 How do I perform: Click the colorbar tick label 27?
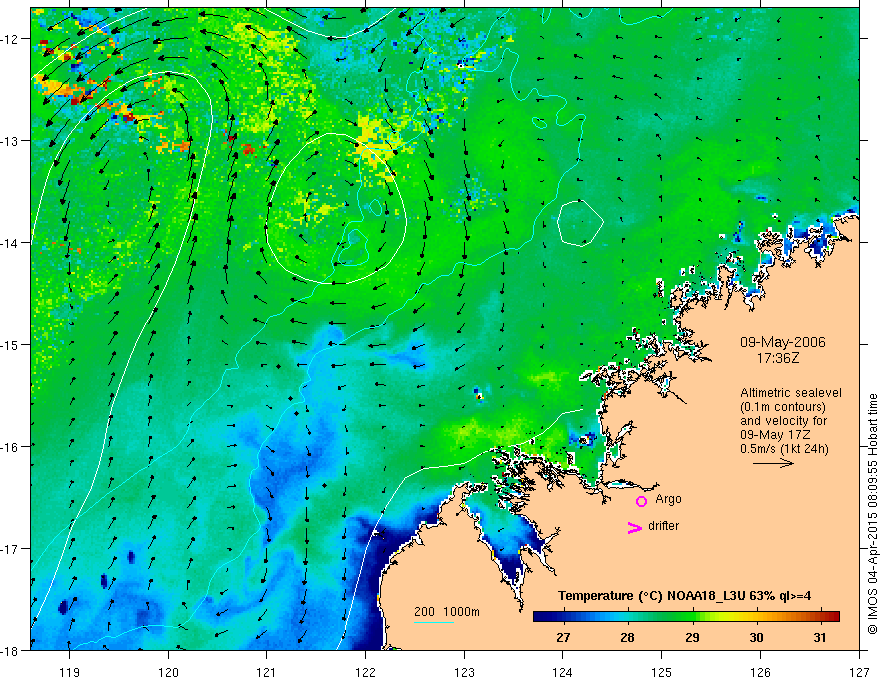click(563, 637)
